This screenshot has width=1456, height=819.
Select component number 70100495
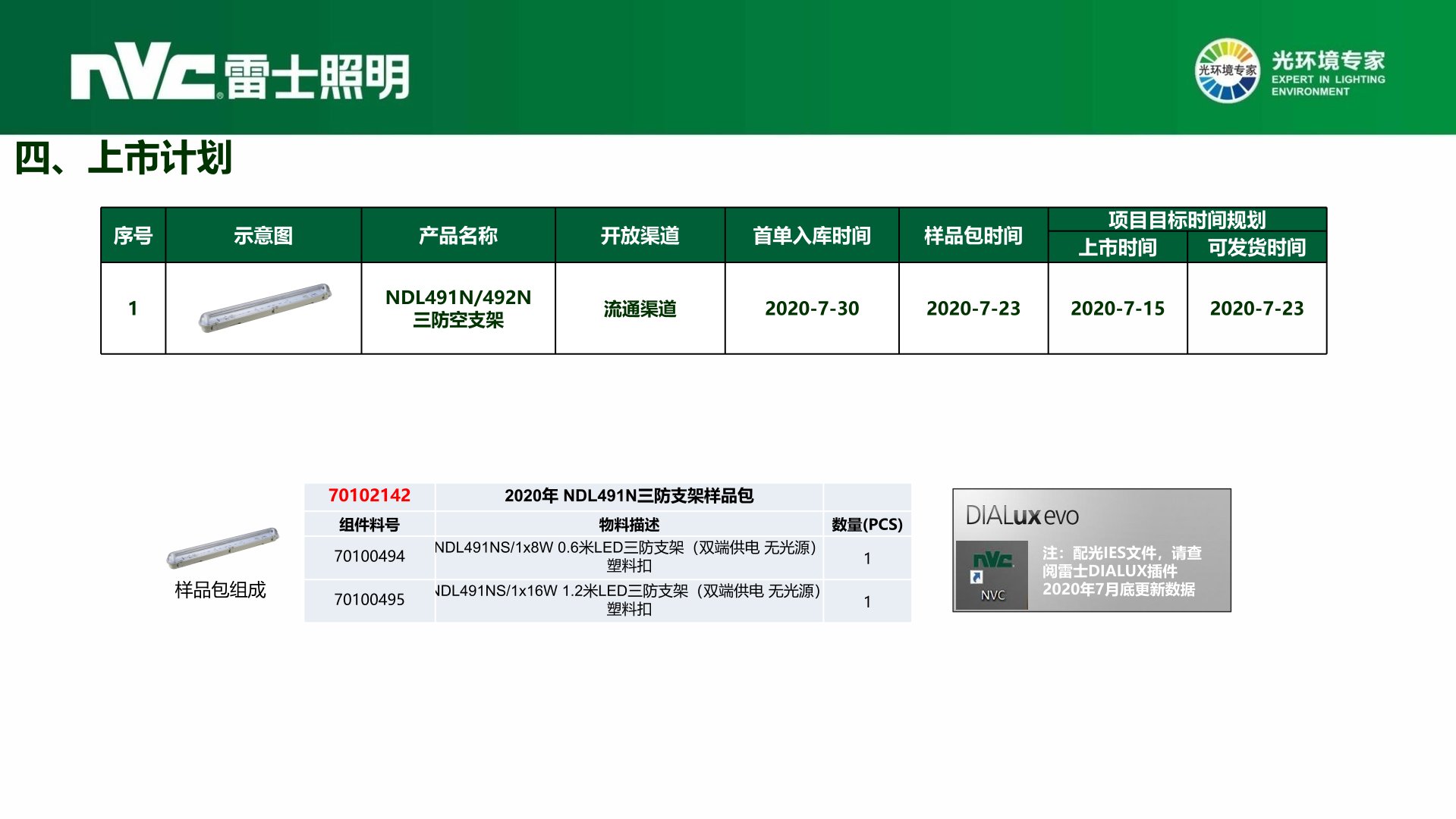point(369,600)
